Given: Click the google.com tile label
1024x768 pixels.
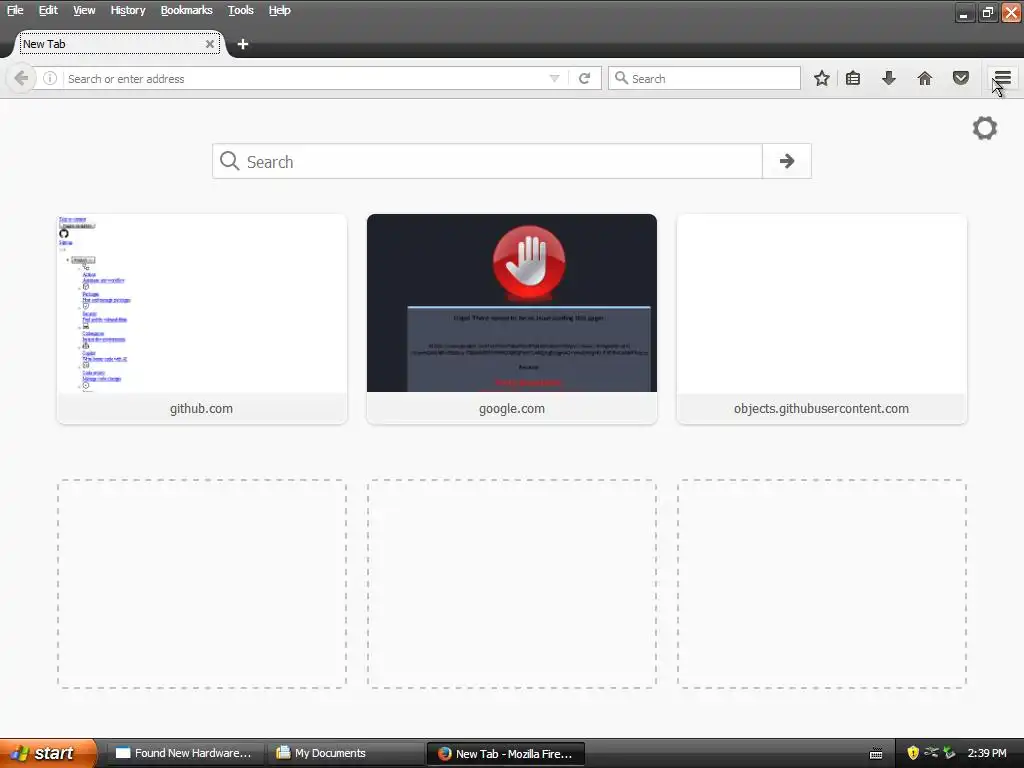Looking at the screenshot, I should (511, 408).
